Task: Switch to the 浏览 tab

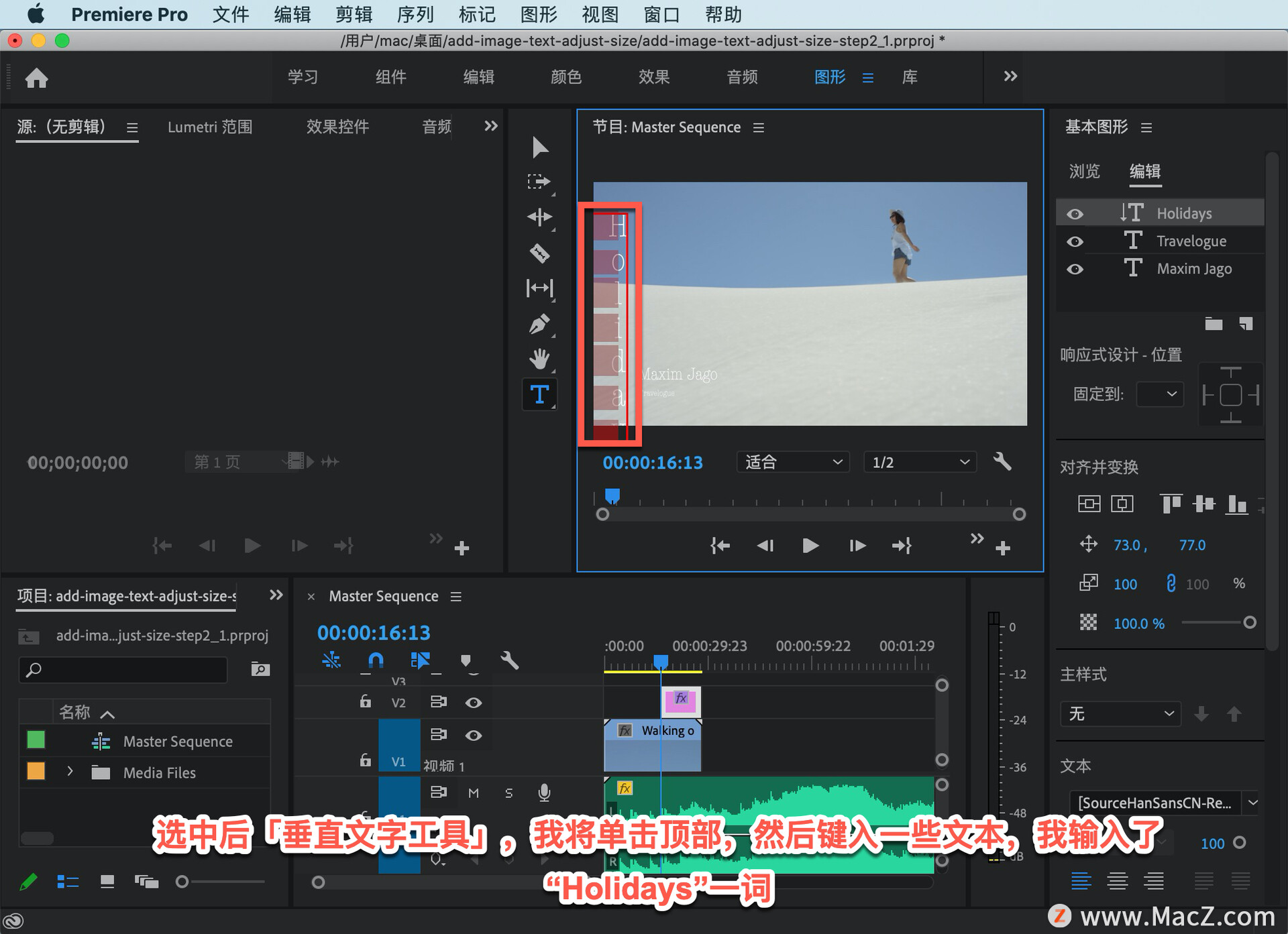Action: tap(1085, 172)
